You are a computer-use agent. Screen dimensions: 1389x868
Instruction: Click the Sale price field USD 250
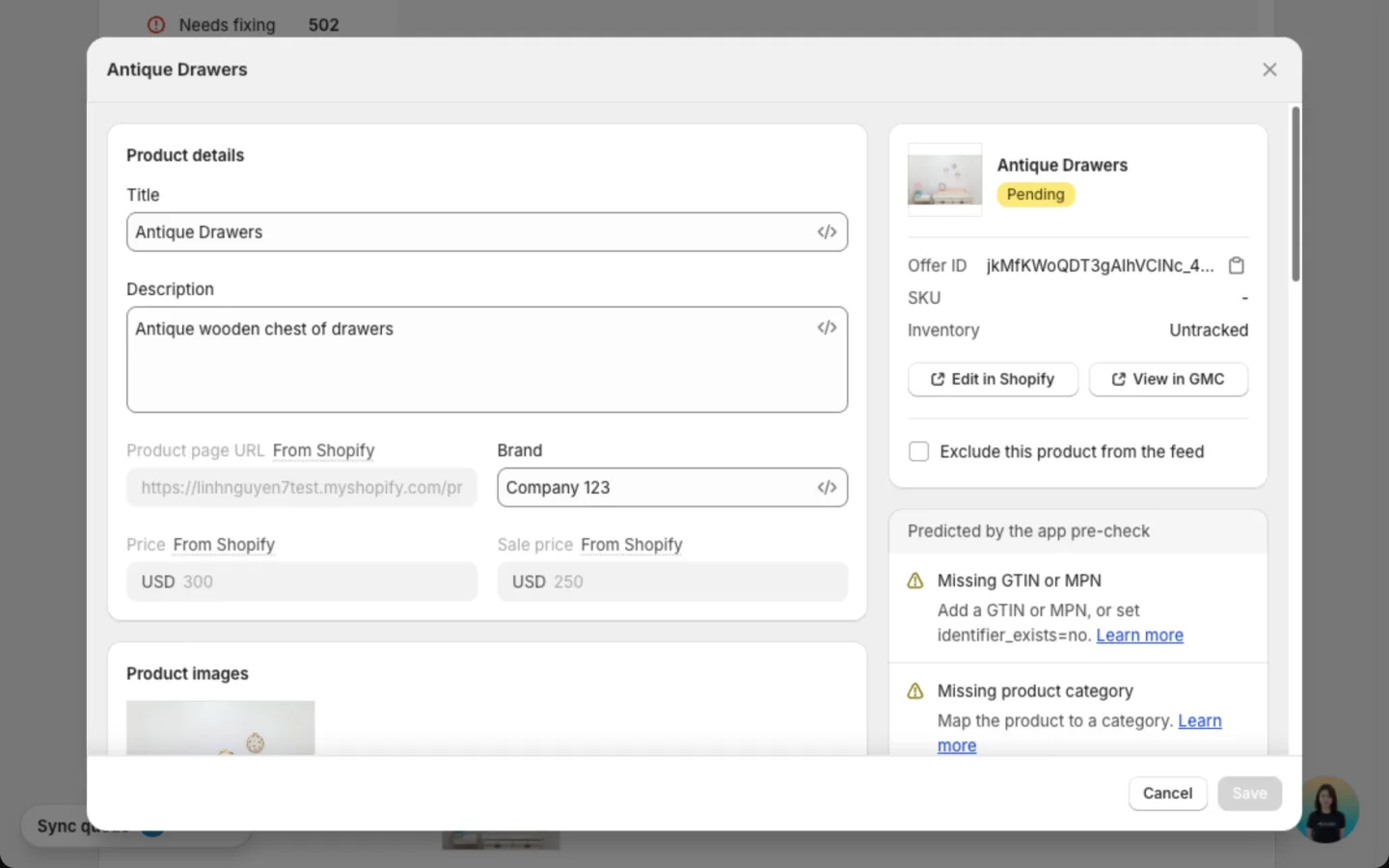[x=672, y=582]
